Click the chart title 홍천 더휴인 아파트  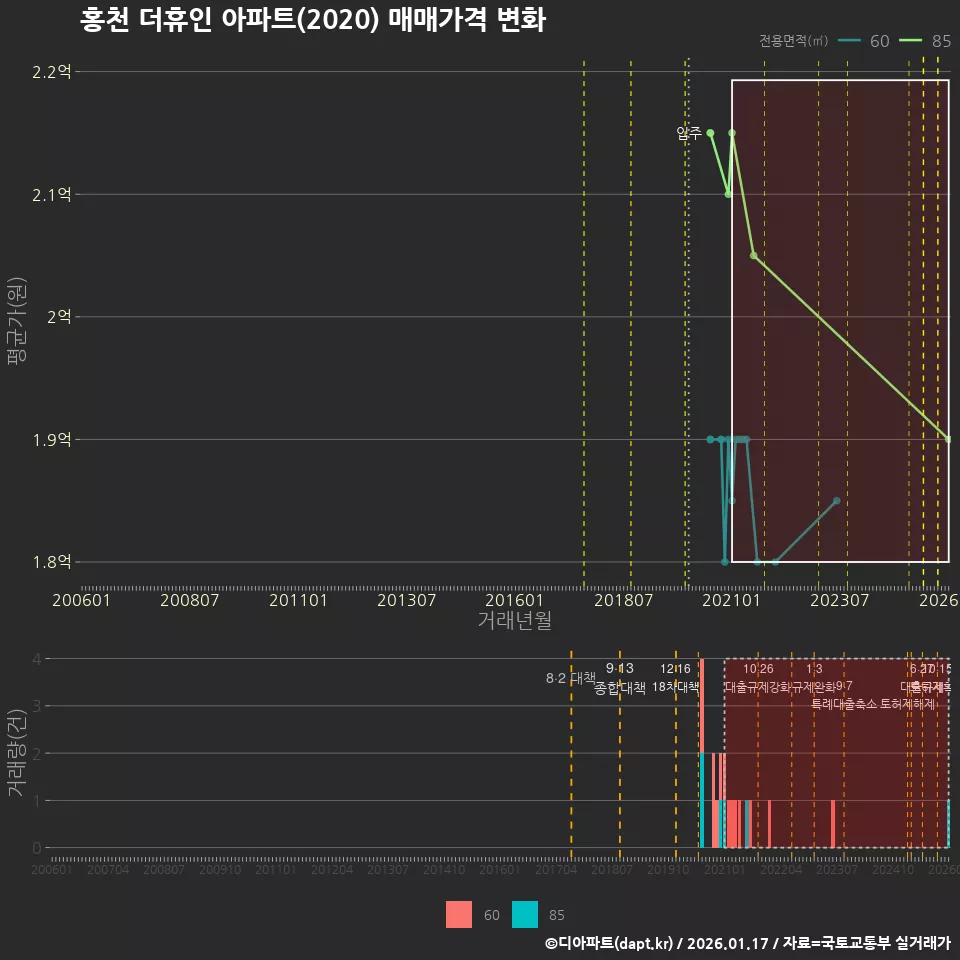(310, 20)
